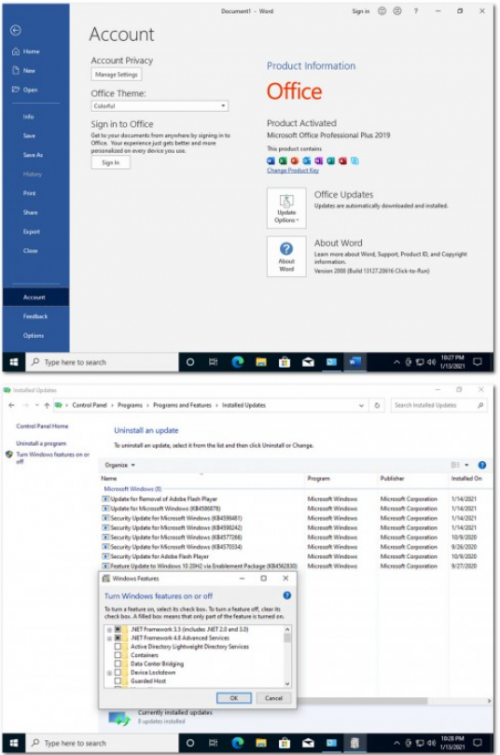
Task: Open address bar history dropdown in Installed Updates
Action: coord(361,405)
